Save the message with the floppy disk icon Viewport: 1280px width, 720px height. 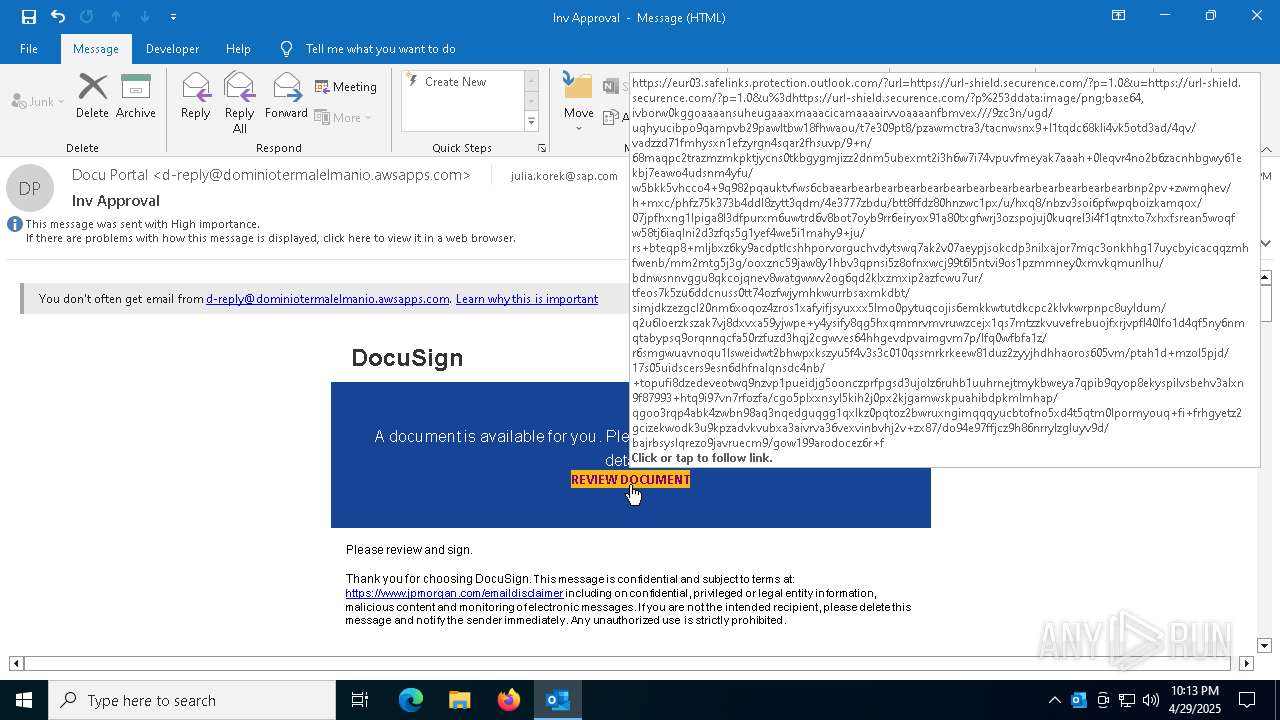[x=29, y=17]
